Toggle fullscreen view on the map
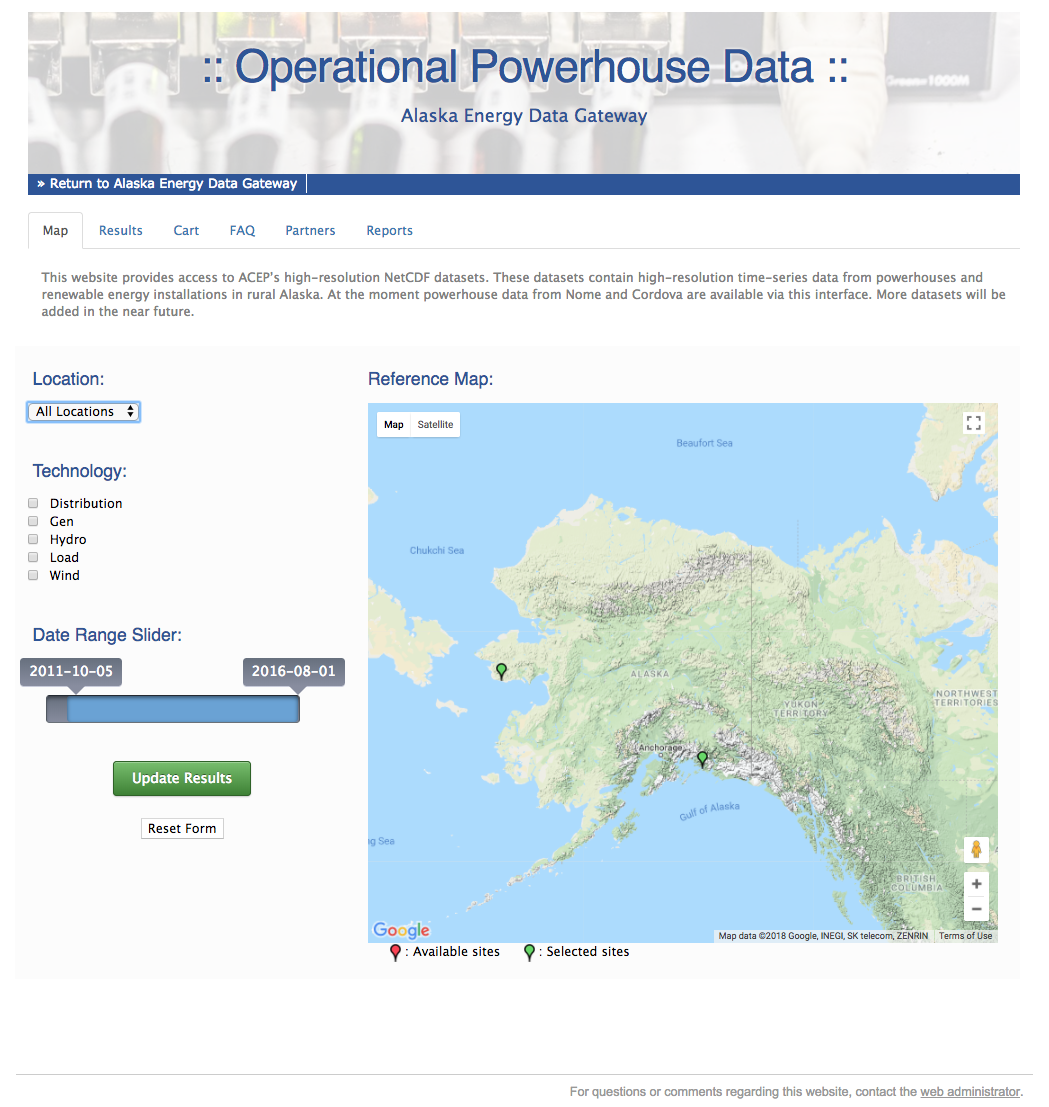Screen dimensions: 1049x1107 click(x=974, y=423)
